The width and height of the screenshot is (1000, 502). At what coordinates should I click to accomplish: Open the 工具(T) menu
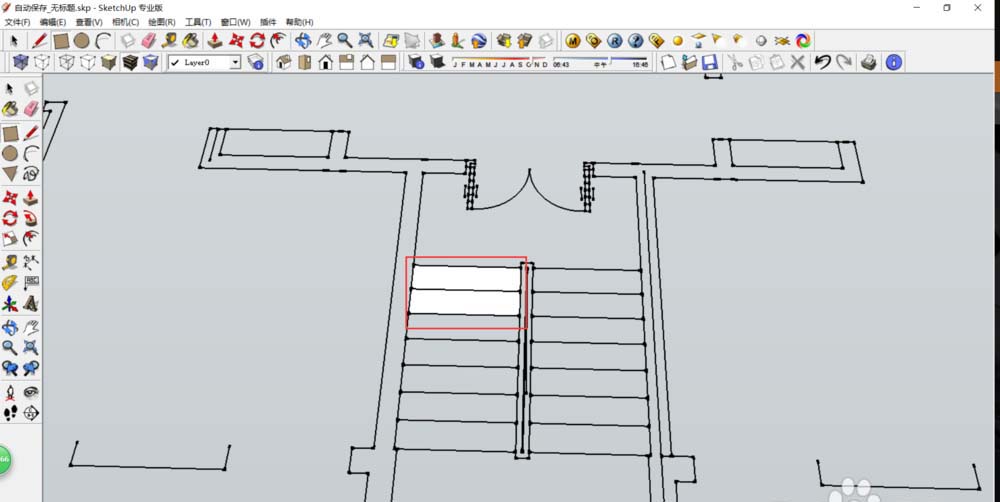(198, 22)
